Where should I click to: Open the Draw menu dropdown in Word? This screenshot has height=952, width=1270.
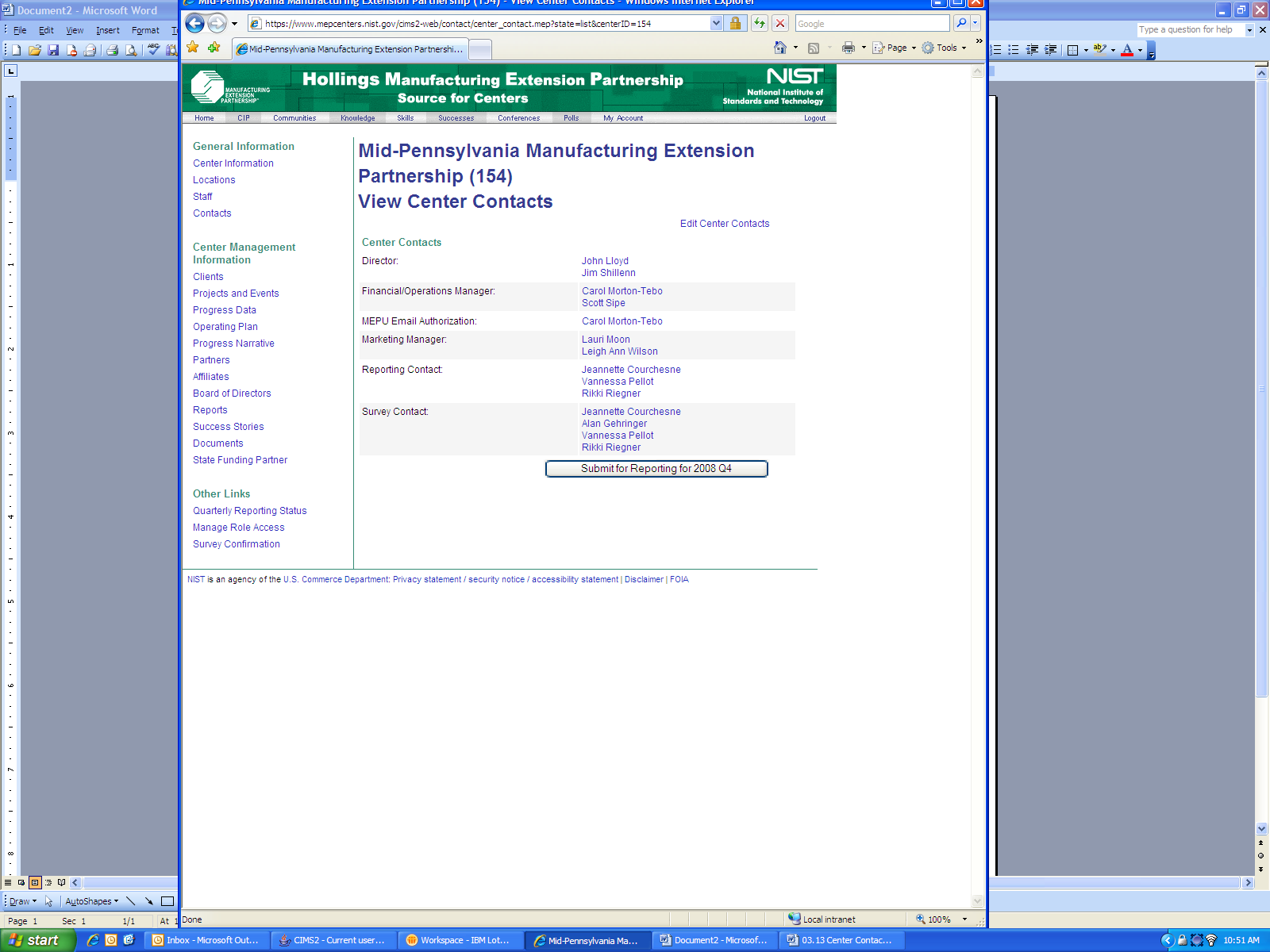point(22,901)
